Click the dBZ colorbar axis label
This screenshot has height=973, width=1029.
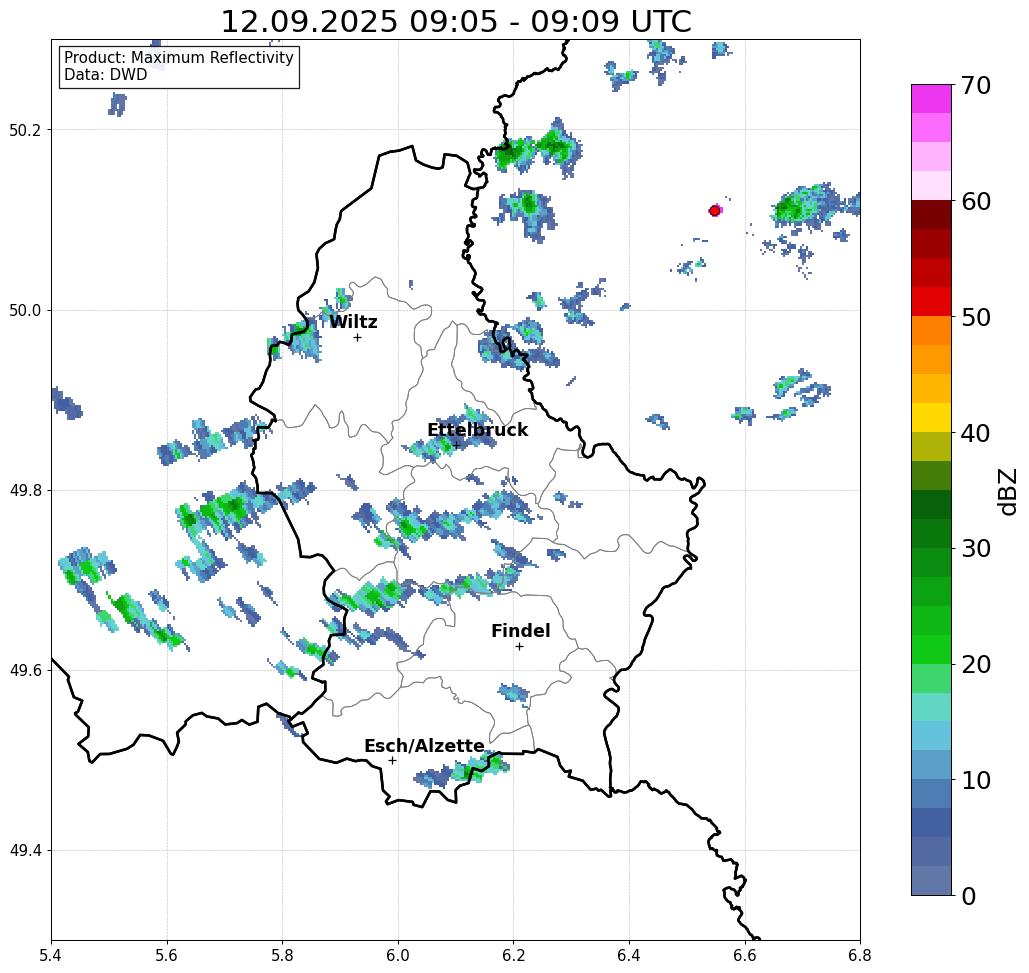(x=1008, y=491)
